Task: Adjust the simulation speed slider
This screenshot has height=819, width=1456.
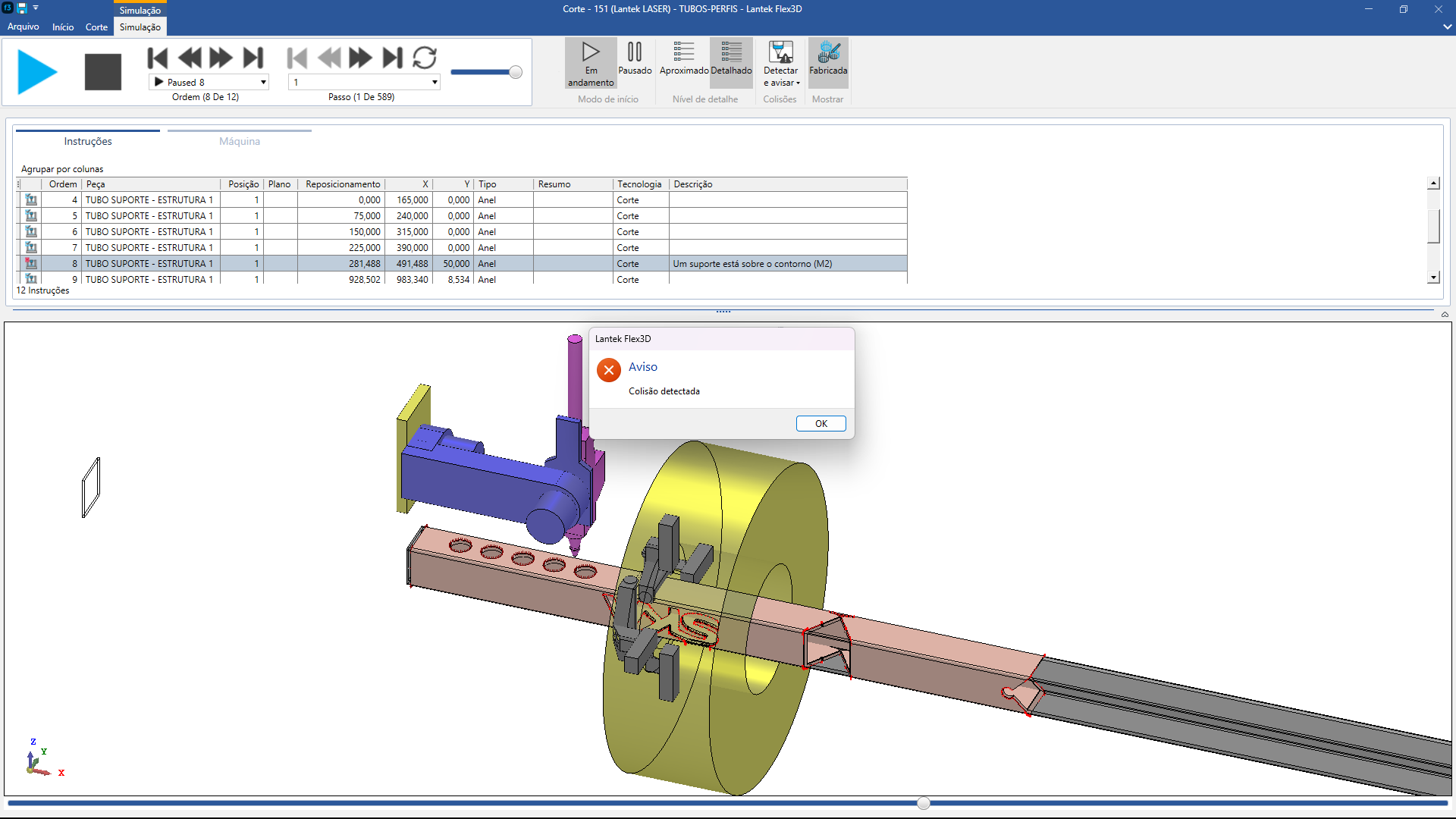Action: [x=516, y=72]
